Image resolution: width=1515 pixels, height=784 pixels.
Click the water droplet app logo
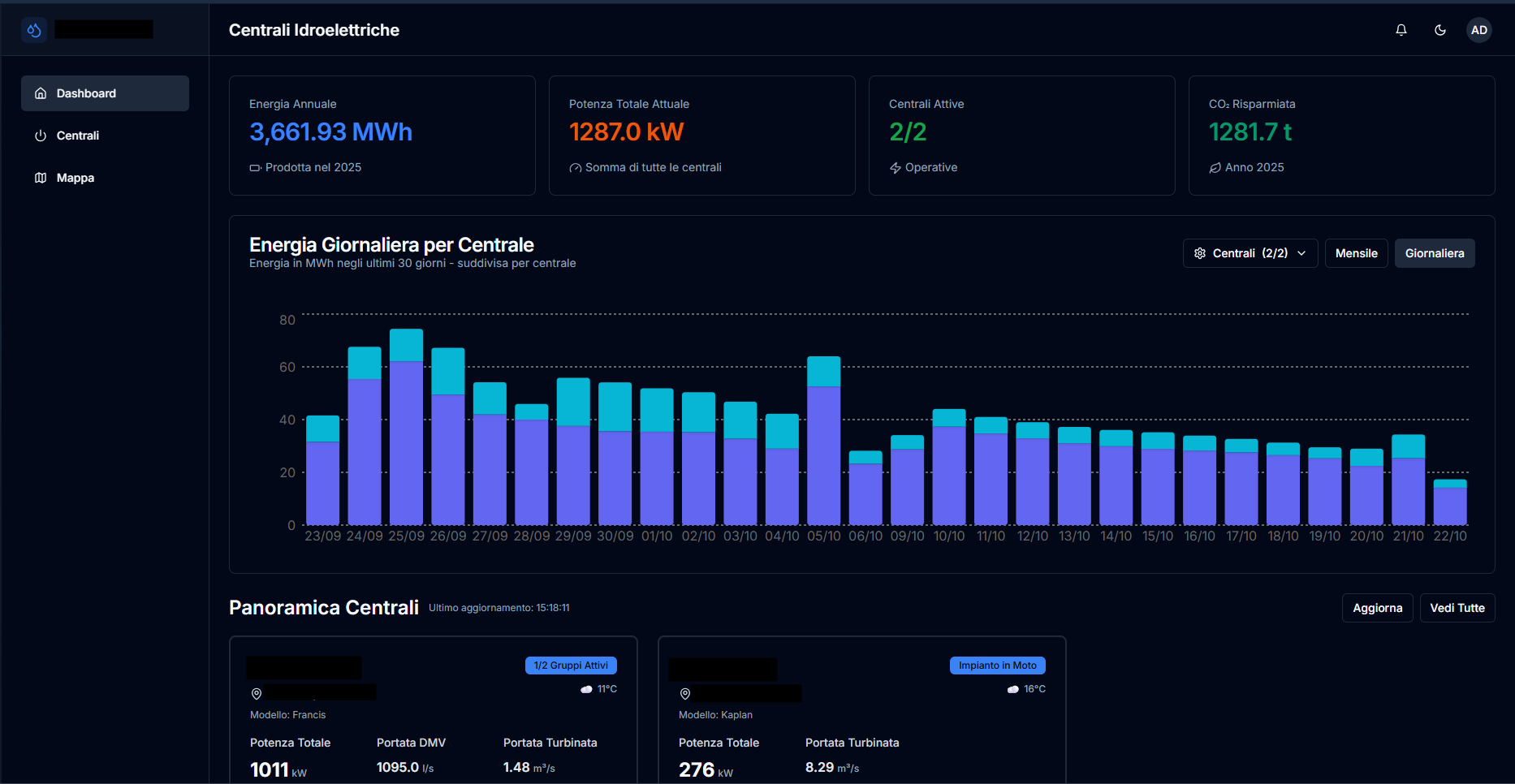[x=33, y=28]
